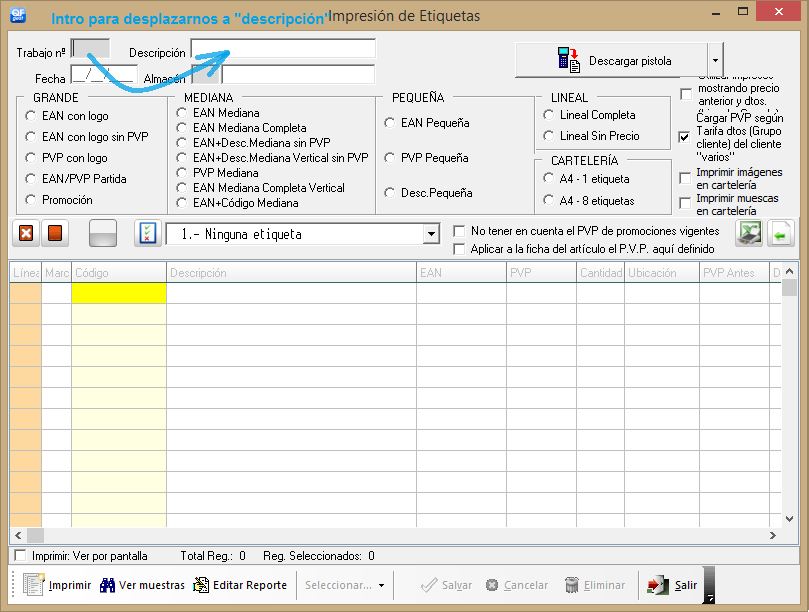The image size is (809, 612).
Task: Select A4 - 1 etiqueta format
Action: coord(548,179)
